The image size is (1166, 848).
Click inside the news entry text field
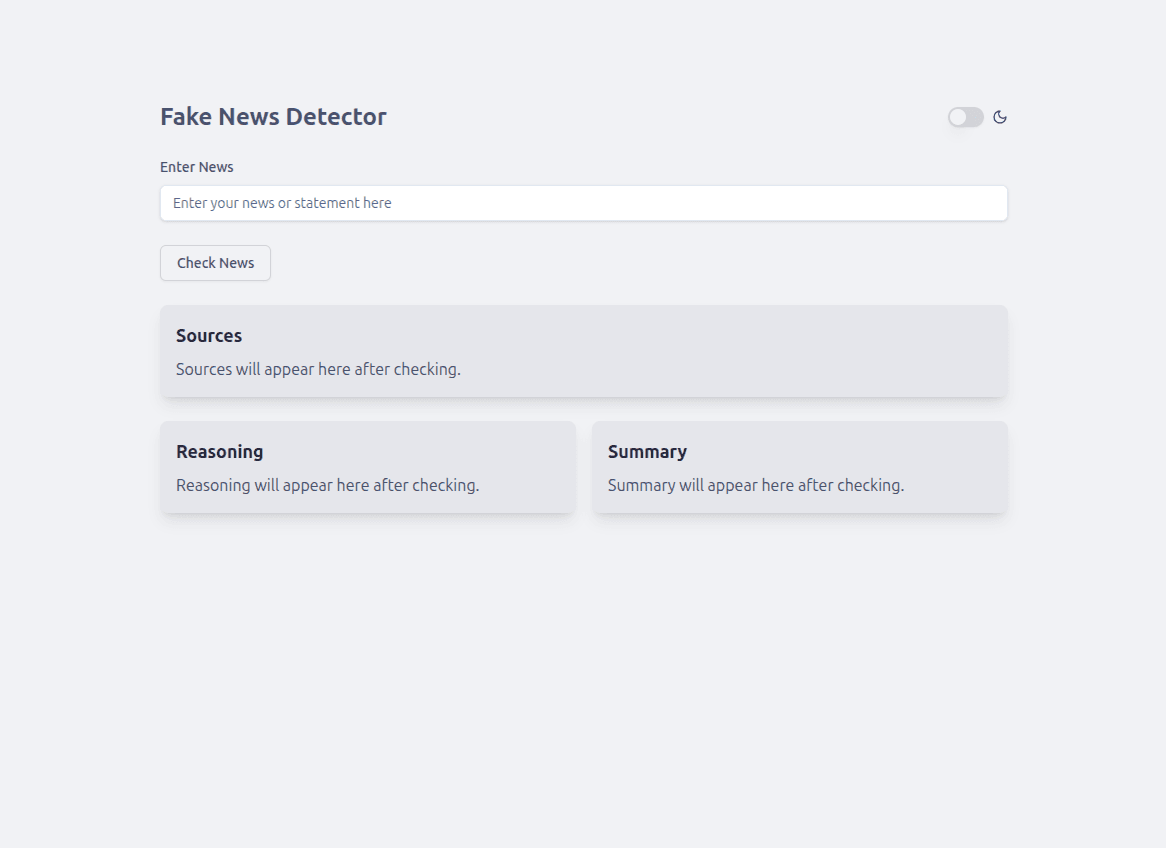tap(584, 203)
